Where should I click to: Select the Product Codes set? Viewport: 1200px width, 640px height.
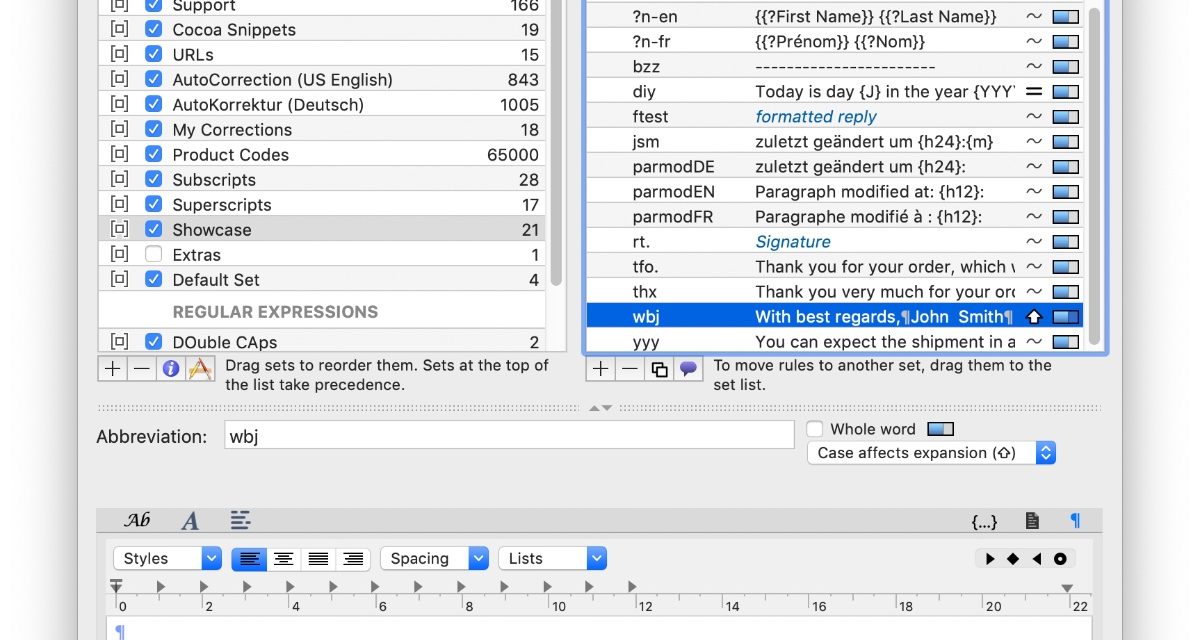230,155
